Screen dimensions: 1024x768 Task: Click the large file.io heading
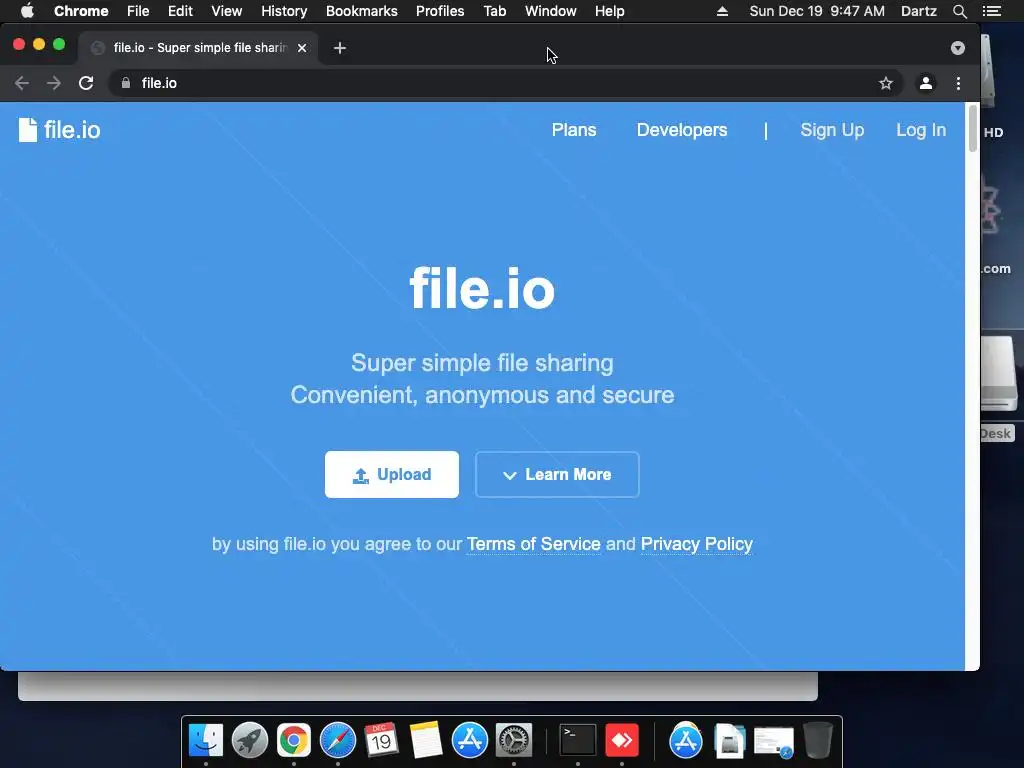482,289
